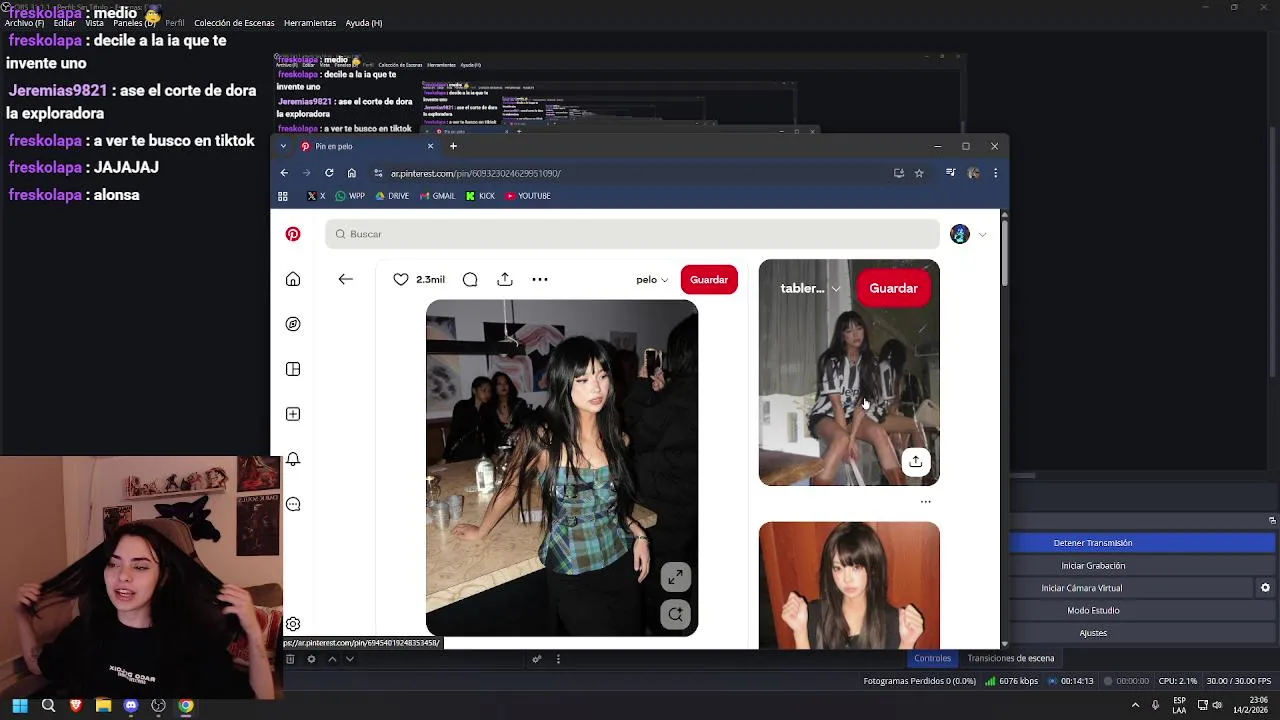Go back with the pin's left arrow
This screenshot has height=720, width=1280.
pyautogui.click(x=345, y=279)
